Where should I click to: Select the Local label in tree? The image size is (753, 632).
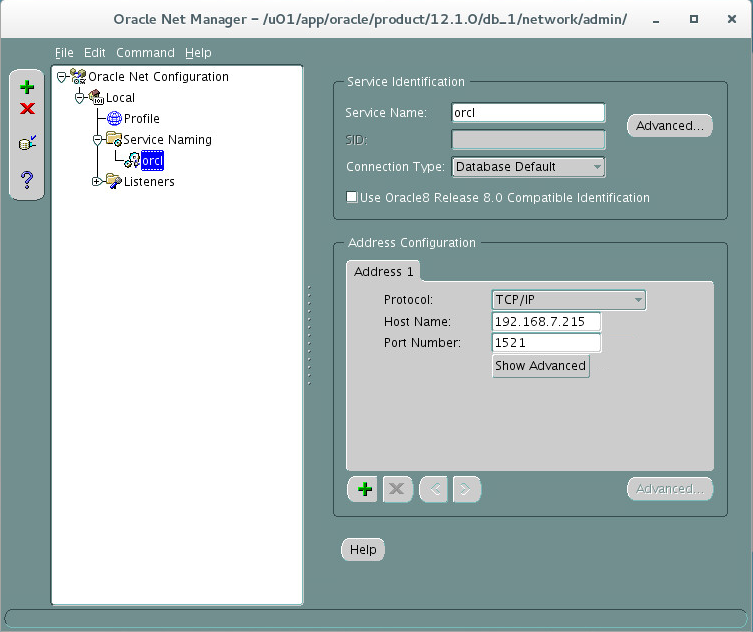pos(120,97)
